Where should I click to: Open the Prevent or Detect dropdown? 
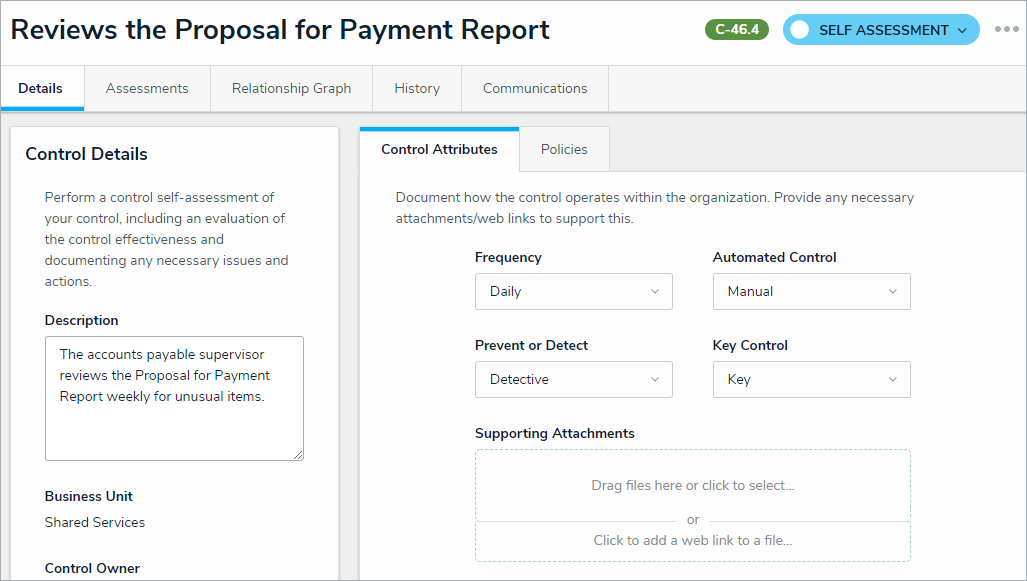(x=573, y=380)
